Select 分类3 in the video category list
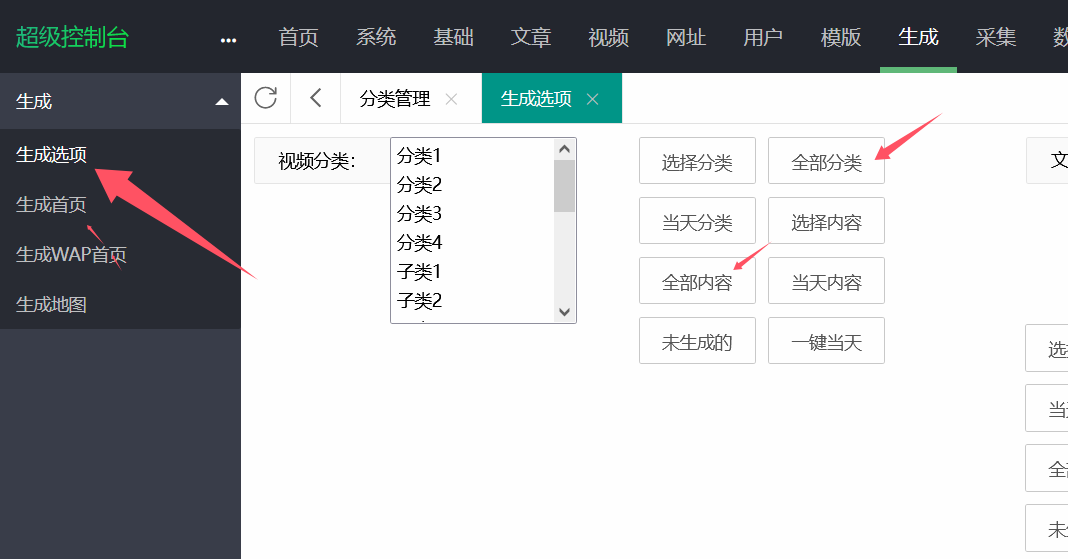The height and width of the screenshot is (559, 1068). click(x=420, y=214)
